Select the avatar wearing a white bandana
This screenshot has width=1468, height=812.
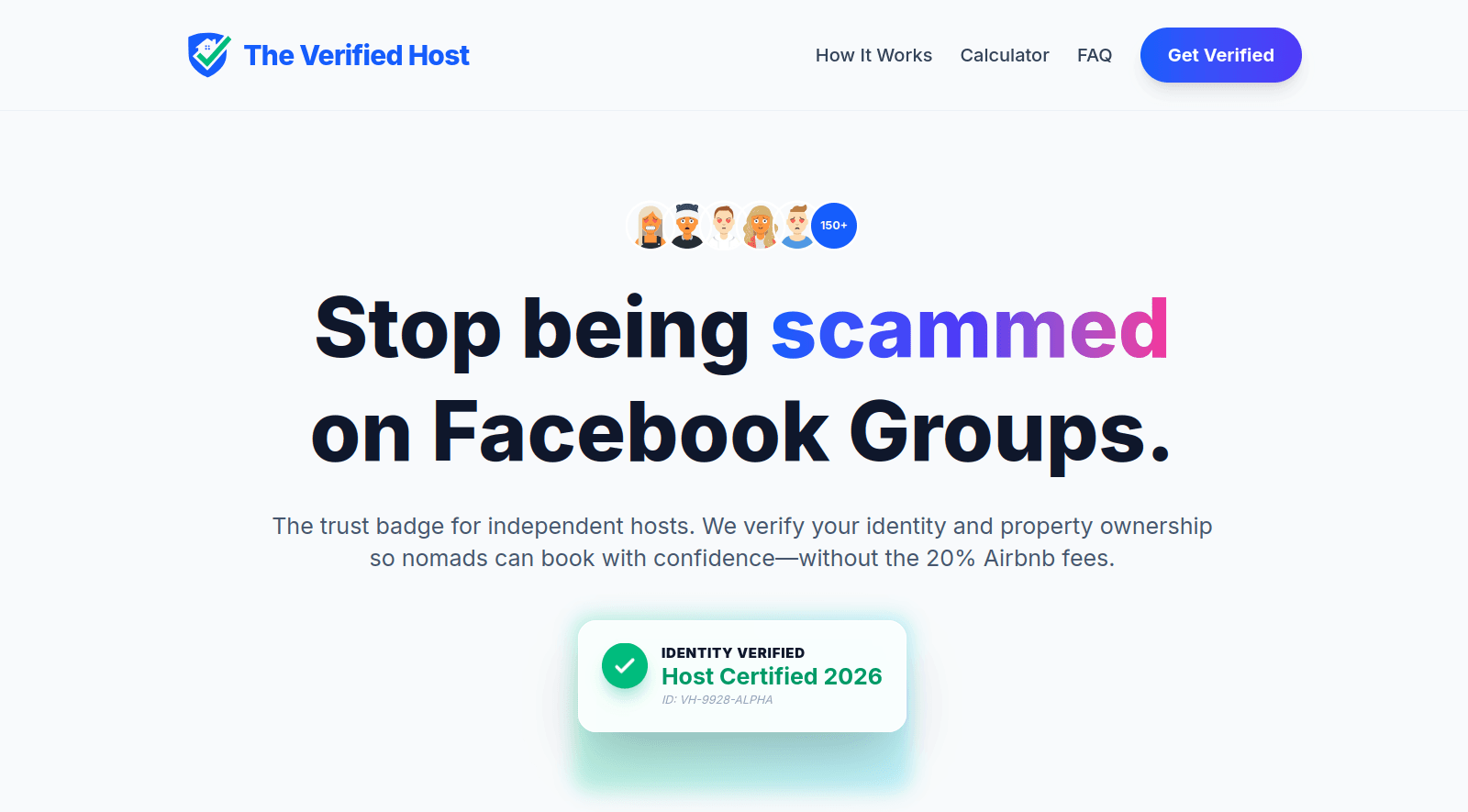point(688,225)
